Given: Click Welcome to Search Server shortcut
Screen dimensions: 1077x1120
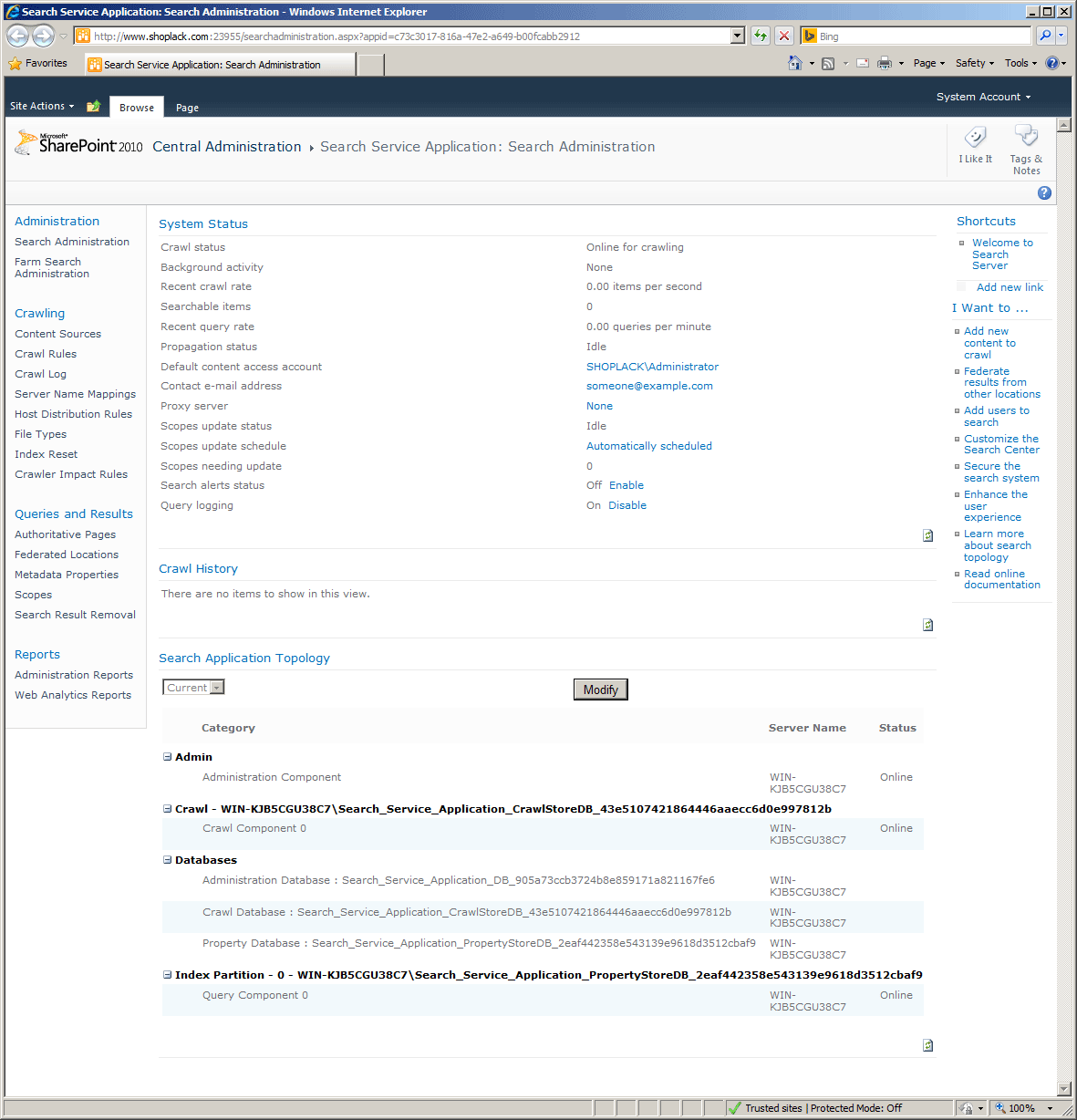Looking at the screenshot, I should [x=1002, y=254].
